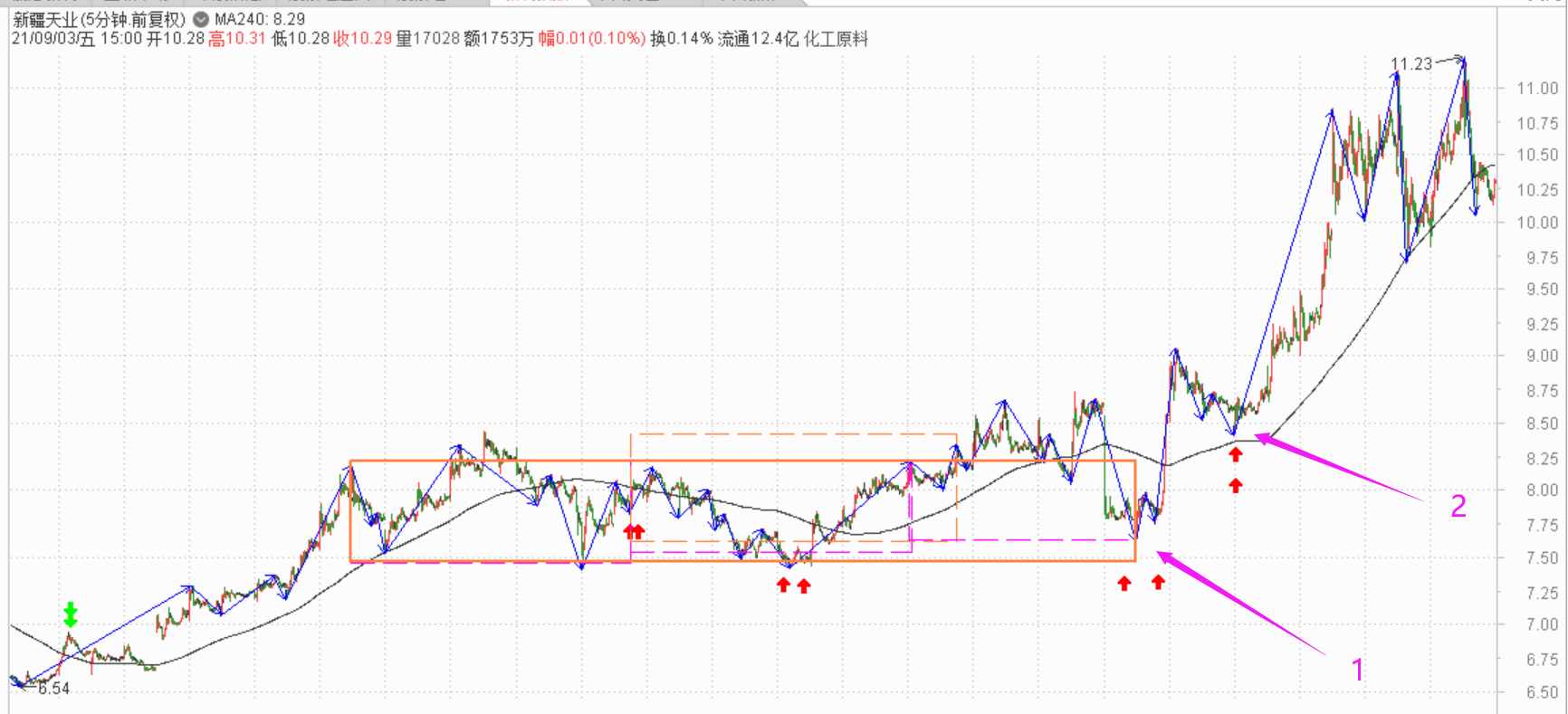Click the 11.00 label on the price axis
The width and height of the screenshot is (1568, 714).
coord(1537,89)
